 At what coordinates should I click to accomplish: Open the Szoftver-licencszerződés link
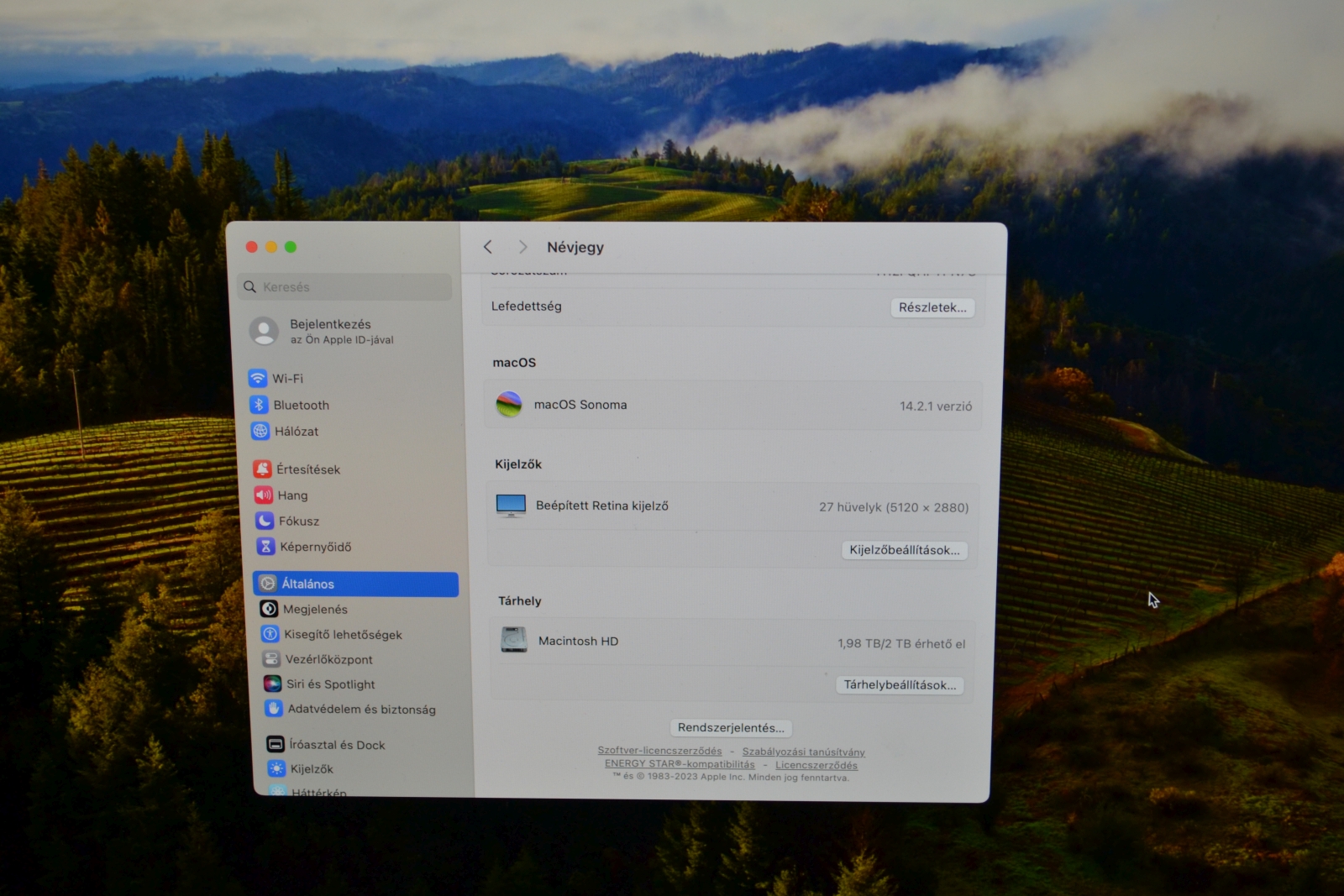(x=659, y=751)
